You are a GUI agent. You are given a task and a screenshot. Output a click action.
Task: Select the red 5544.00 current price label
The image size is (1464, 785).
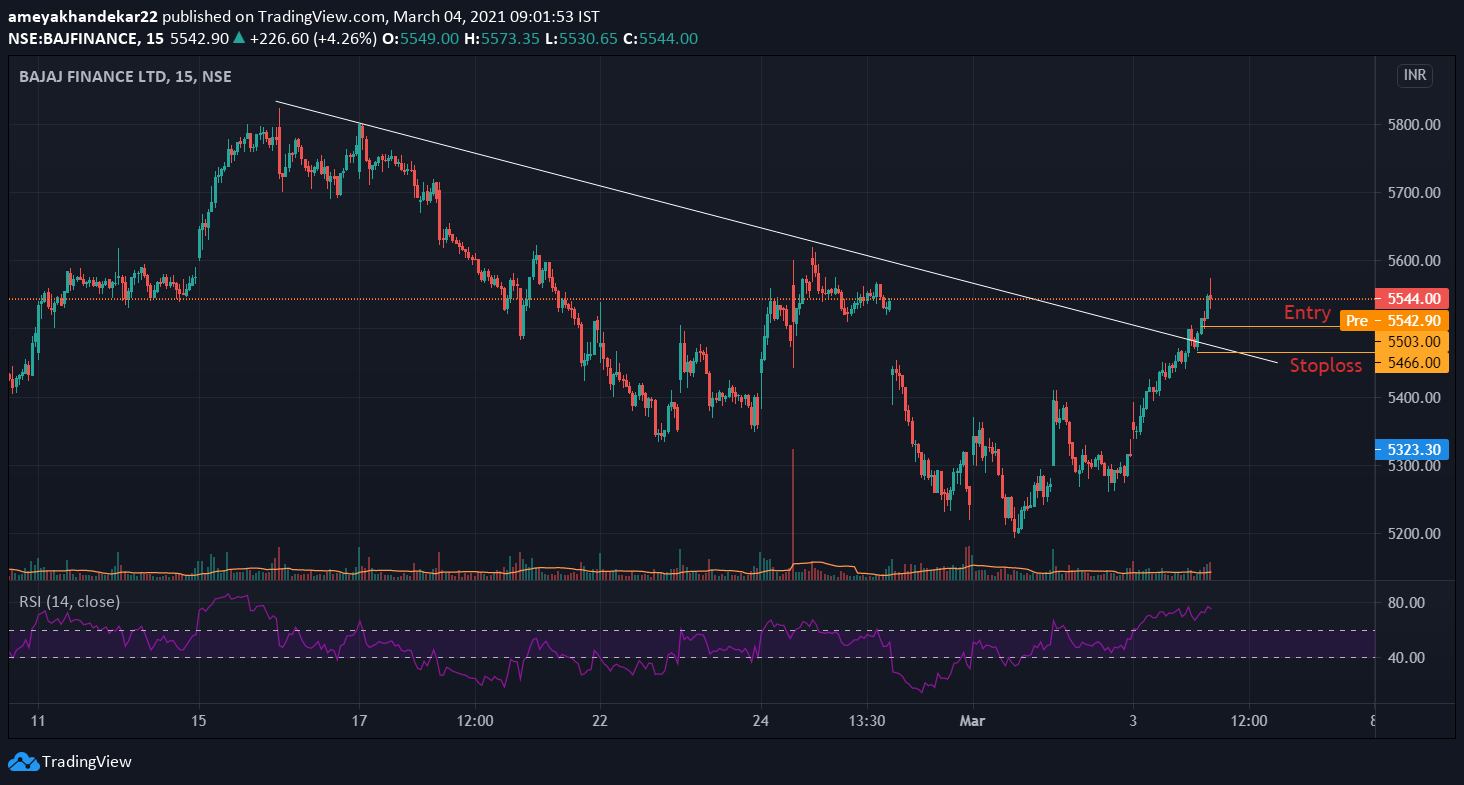1412,298
